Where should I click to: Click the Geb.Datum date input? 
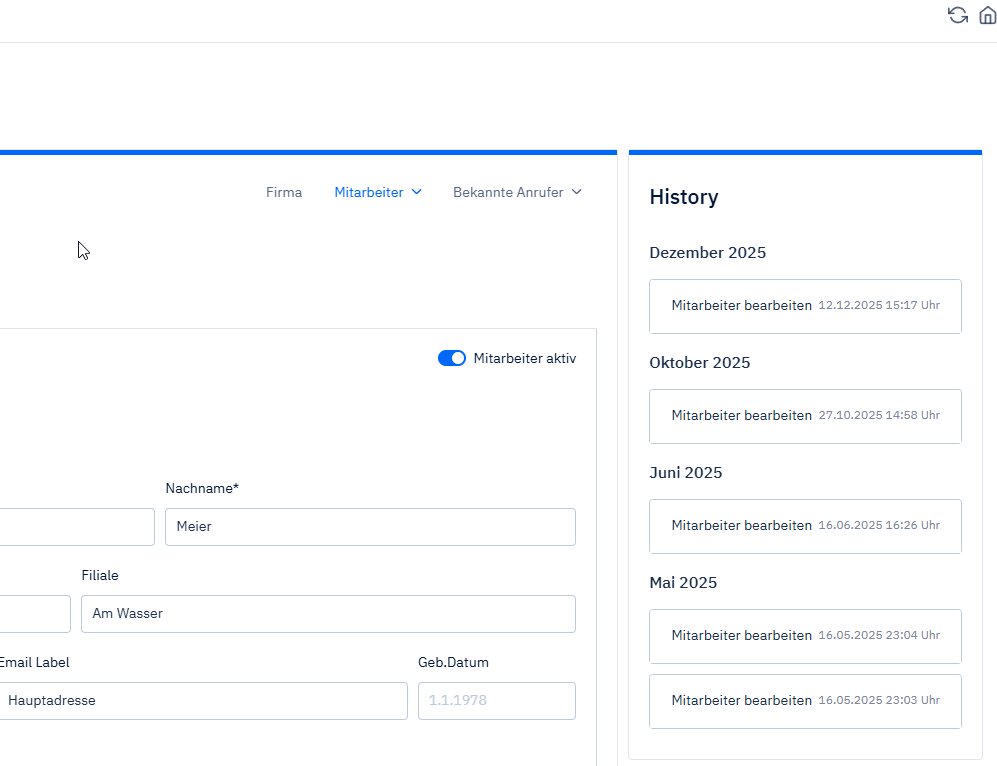tap(496, 701)
